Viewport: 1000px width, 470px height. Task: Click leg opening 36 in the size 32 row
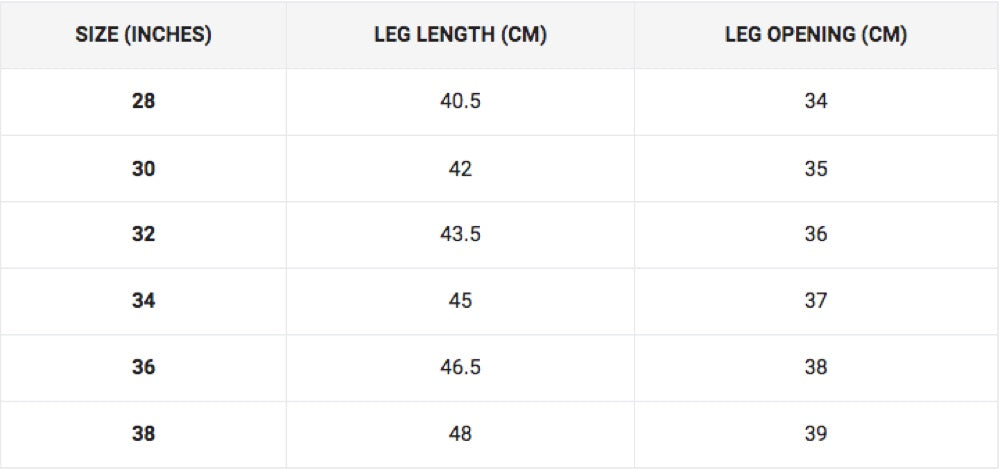click(816, 235)
